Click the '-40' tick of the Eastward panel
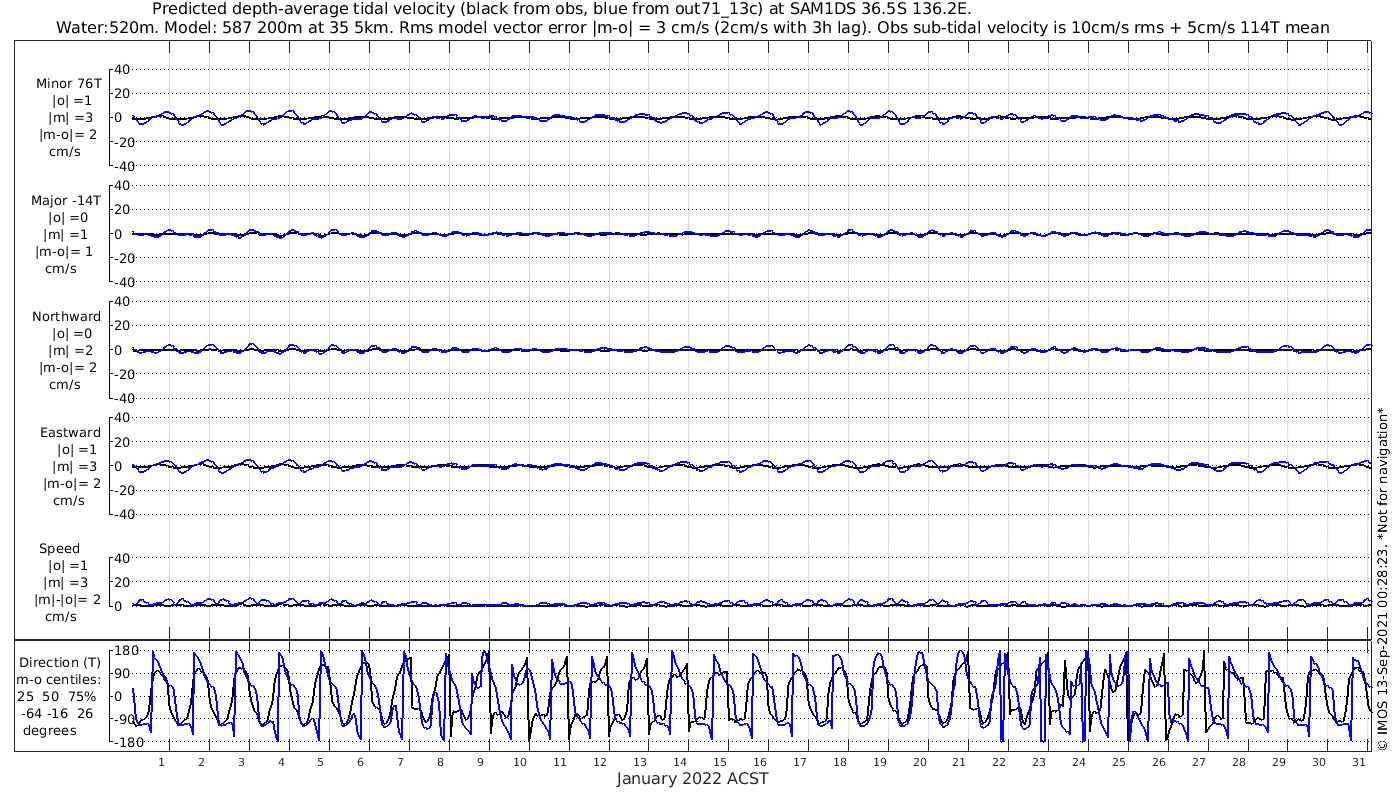 click(x=123, y=515)
